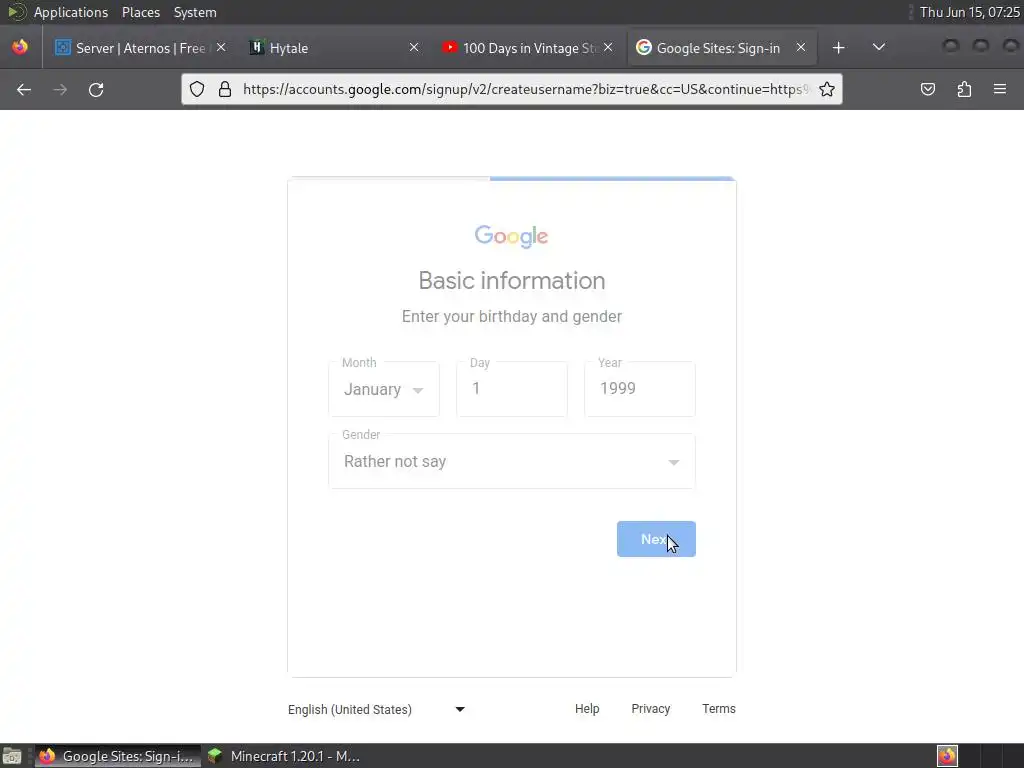The width and height of the screenshot is (1024, 768).
Task: Close the Google Sites Sign-in tab
Action: click(801, 47)
